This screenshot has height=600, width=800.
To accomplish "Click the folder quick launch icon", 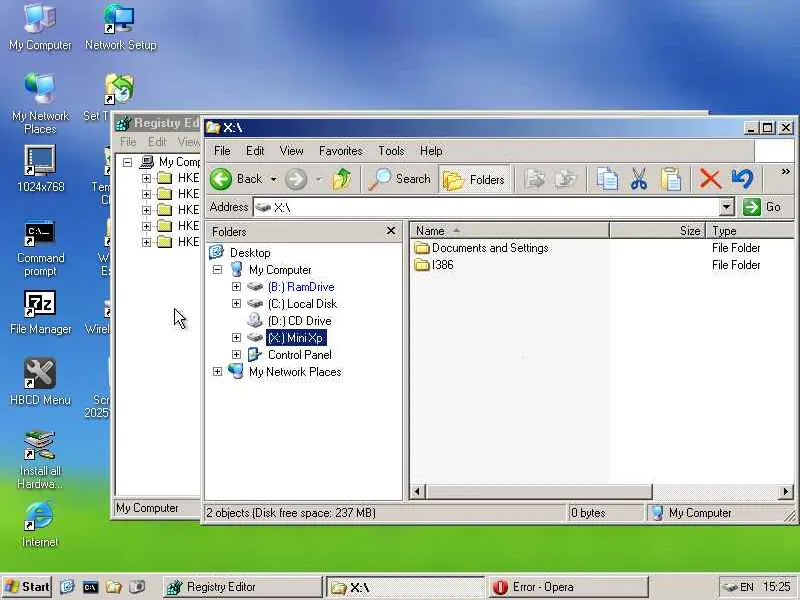I will tap(113, 587).
